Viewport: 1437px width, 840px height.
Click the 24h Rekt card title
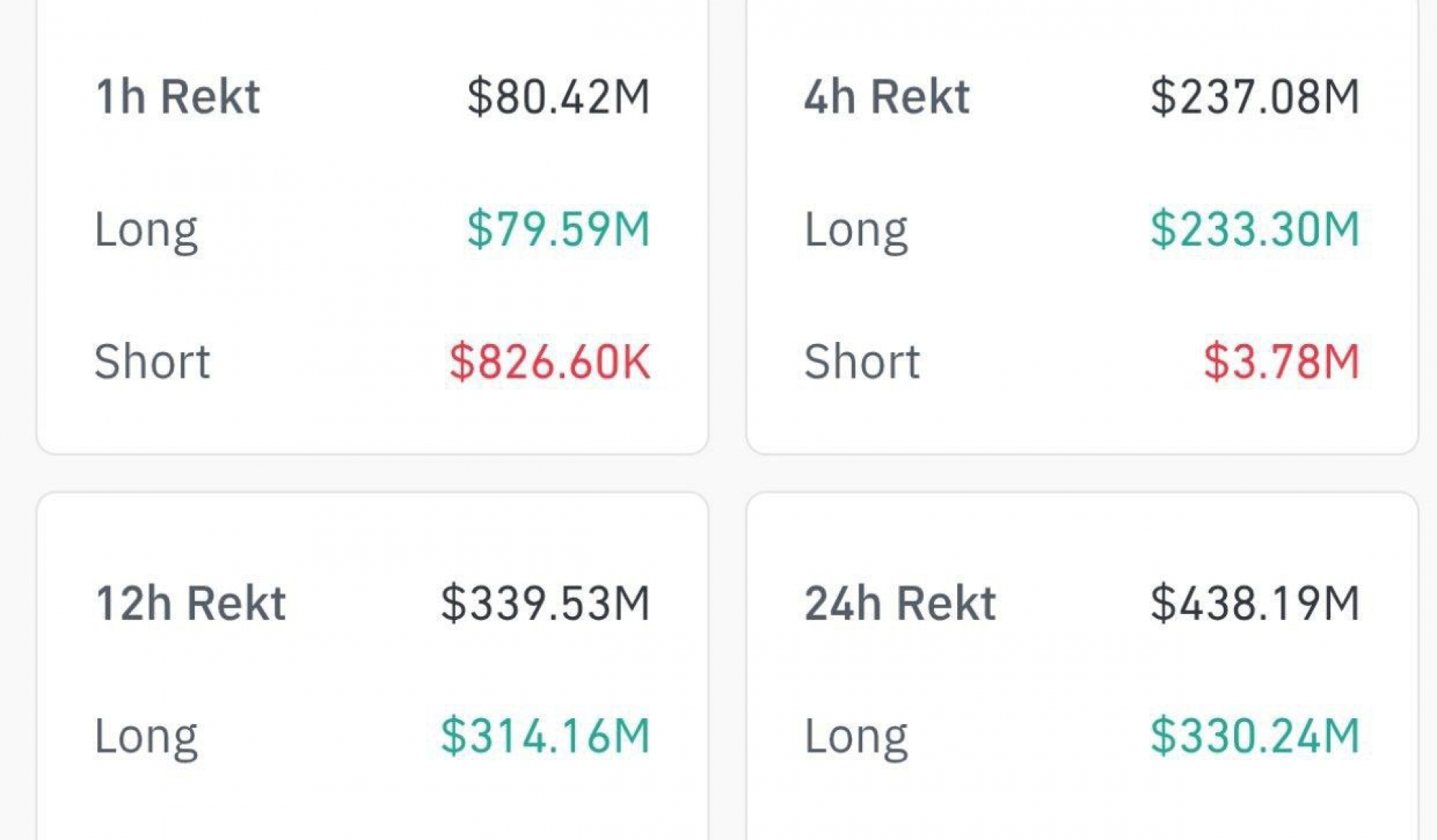tap(900, 603)
